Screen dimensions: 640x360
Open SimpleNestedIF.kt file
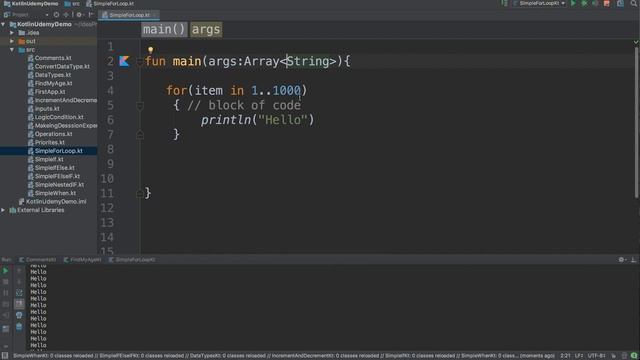[x=56, y=185]
